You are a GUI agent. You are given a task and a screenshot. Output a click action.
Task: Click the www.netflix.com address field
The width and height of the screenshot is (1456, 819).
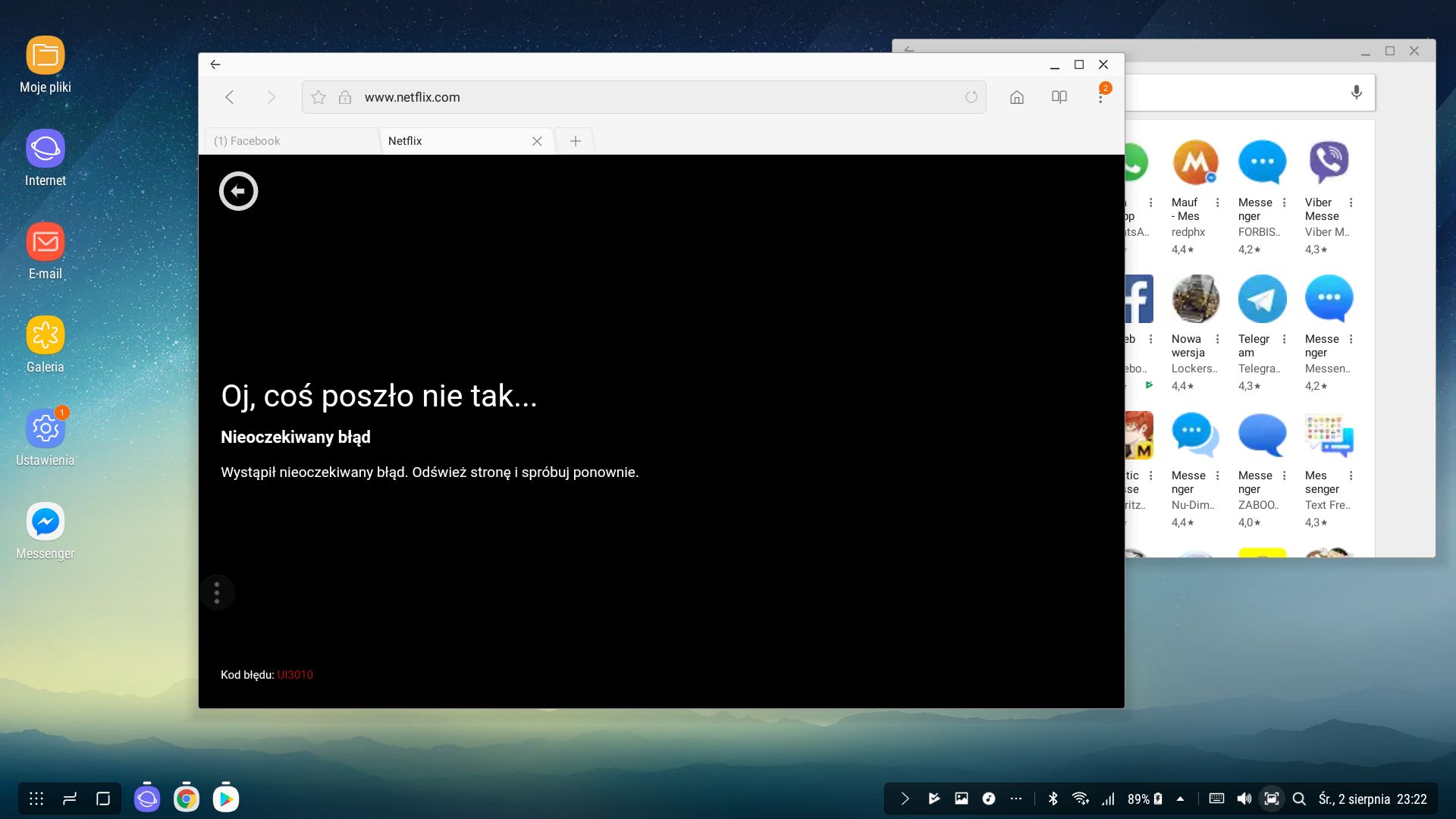(x=644, y=97)
